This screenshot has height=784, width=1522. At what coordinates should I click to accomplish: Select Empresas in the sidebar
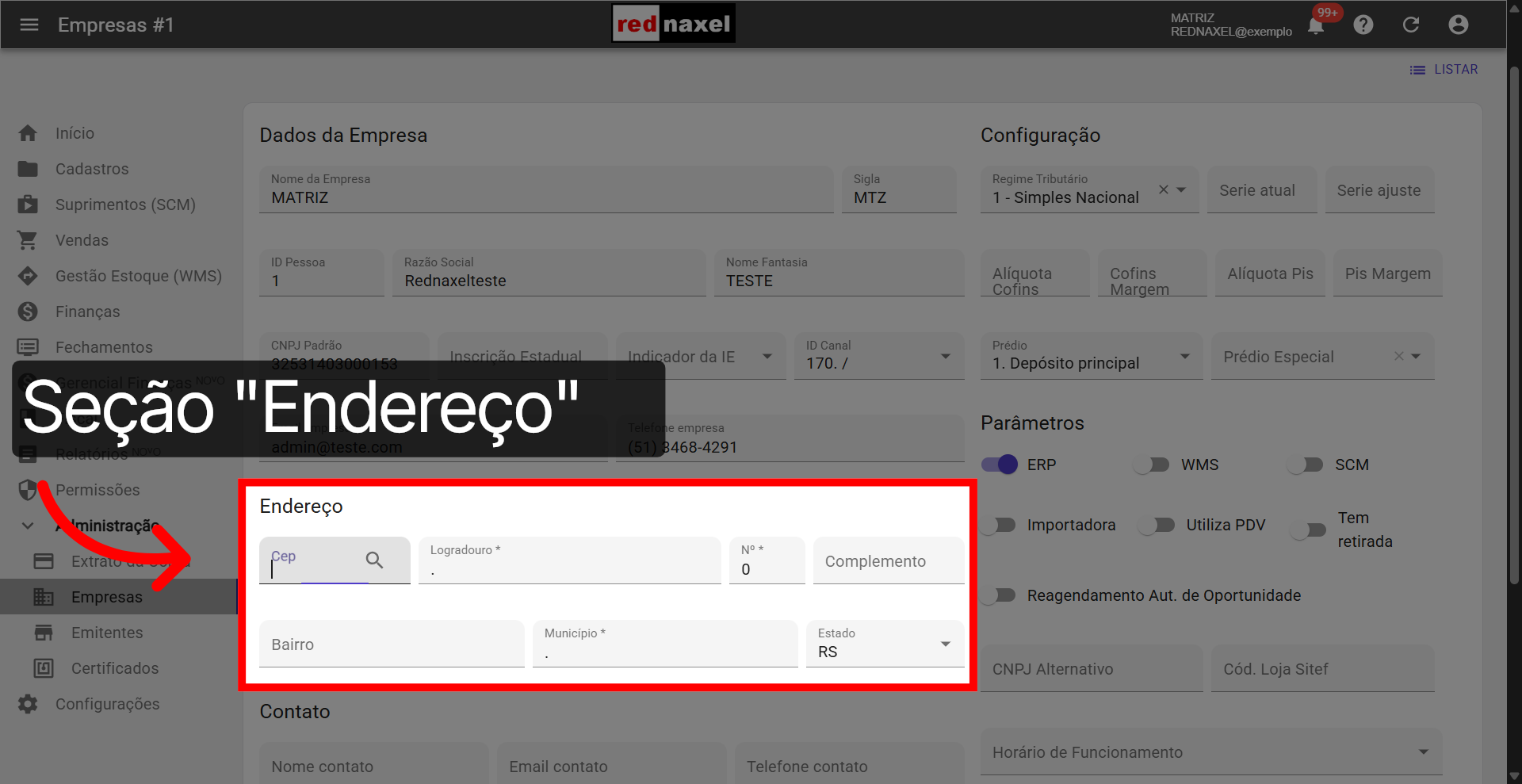(107, 596)
